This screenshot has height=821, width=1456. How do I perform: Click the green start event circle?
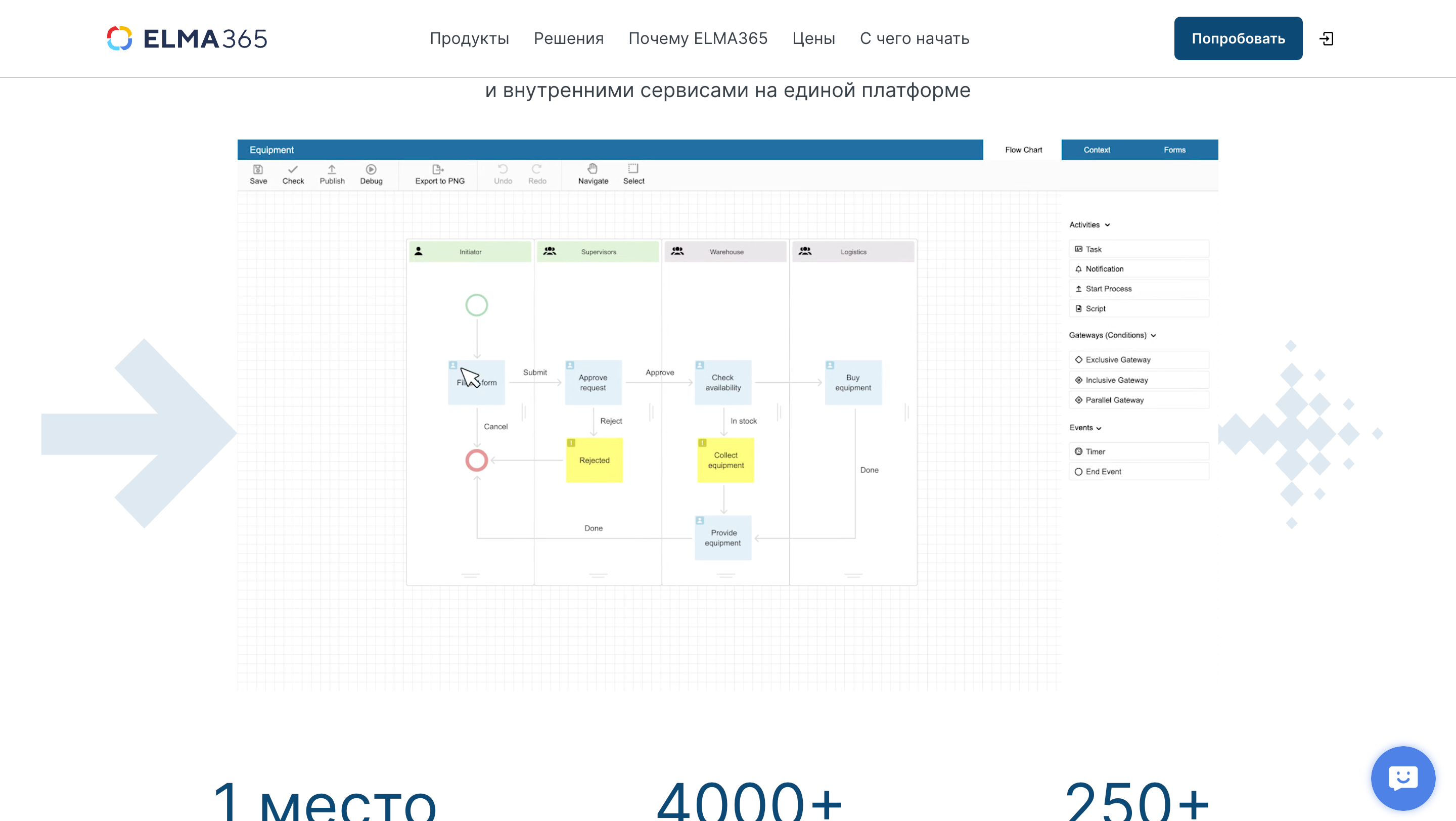click(476, 305)
